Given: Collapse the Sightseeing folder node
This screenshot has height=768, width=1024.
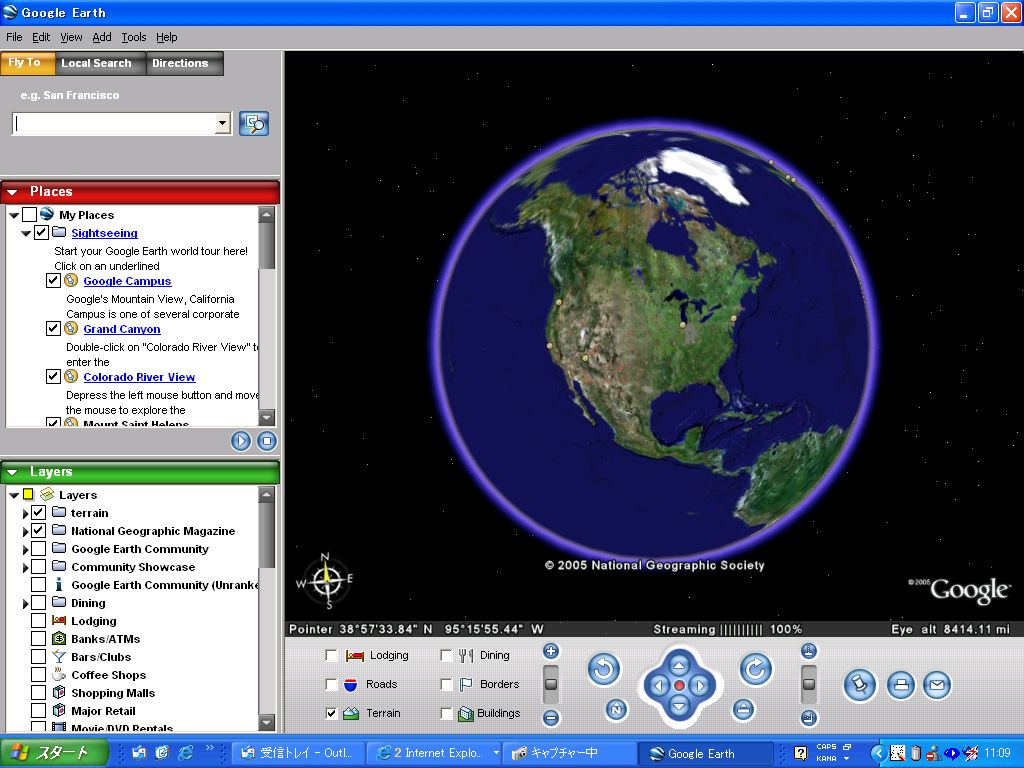Looking at the screenshot, I should point(26,233).
